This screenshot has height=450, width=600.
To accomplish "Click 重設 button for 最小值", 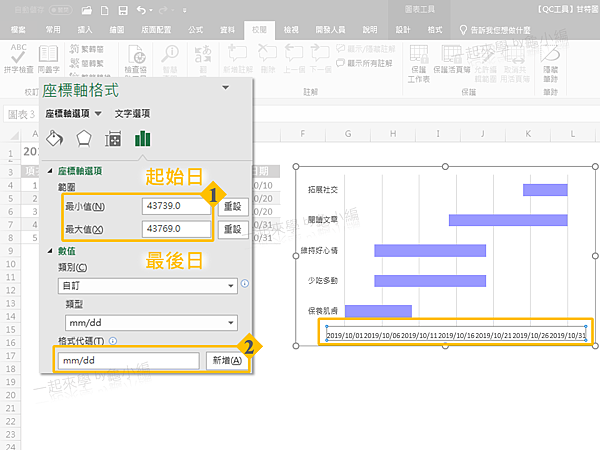I will click(x=233, y=207).
